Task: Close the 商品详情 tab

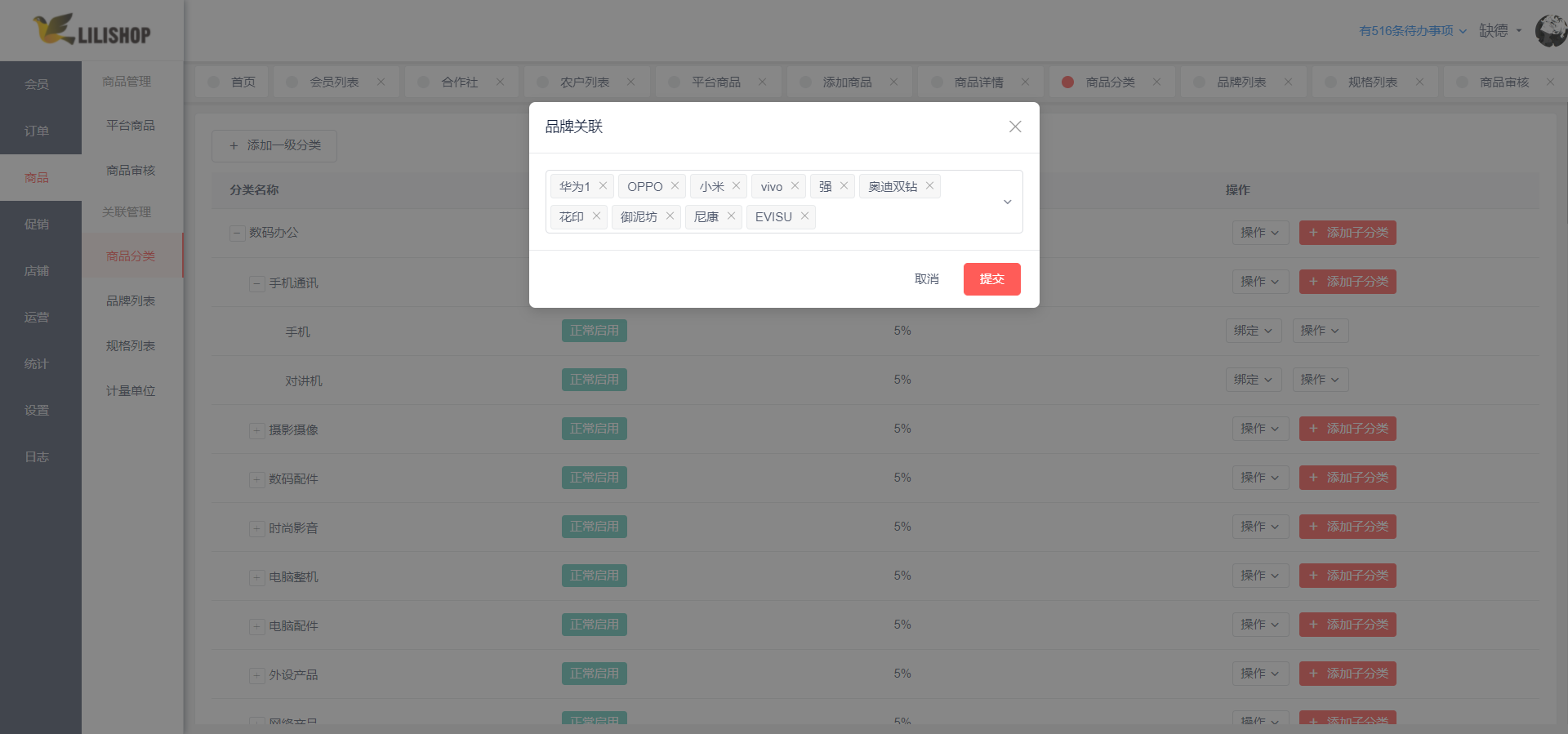Action: (1025, 82)
